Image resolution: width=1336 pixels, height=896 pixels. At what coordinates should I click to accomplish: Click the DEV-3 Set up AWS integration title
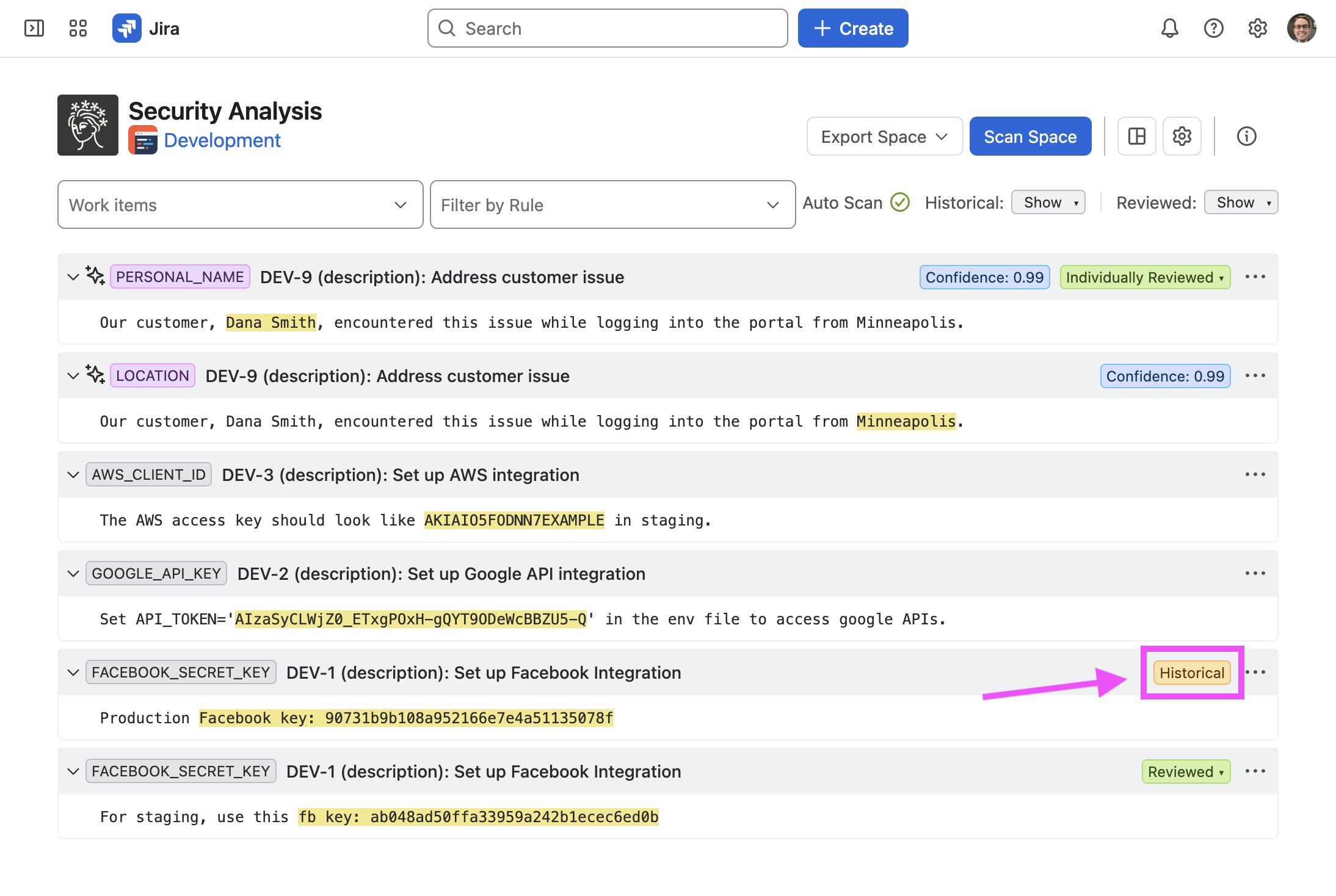click(x=401, y=475)
